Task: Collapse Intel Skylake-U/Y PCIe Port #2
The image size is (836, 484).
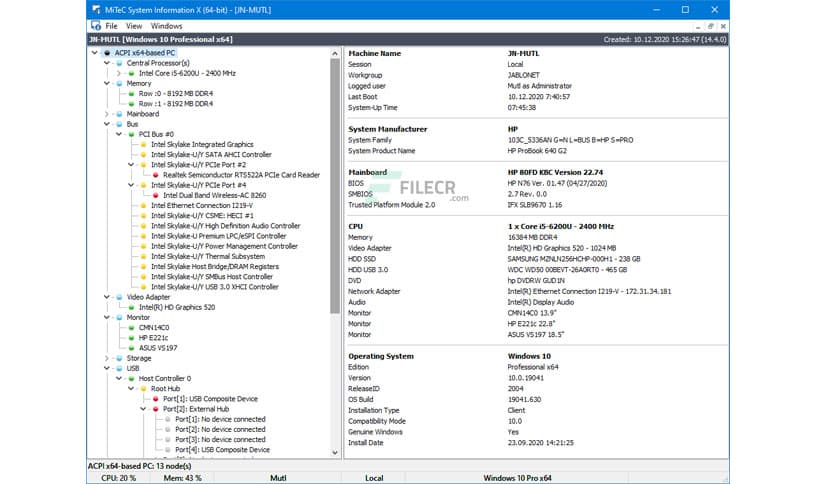Action: [x=131, y=165]
